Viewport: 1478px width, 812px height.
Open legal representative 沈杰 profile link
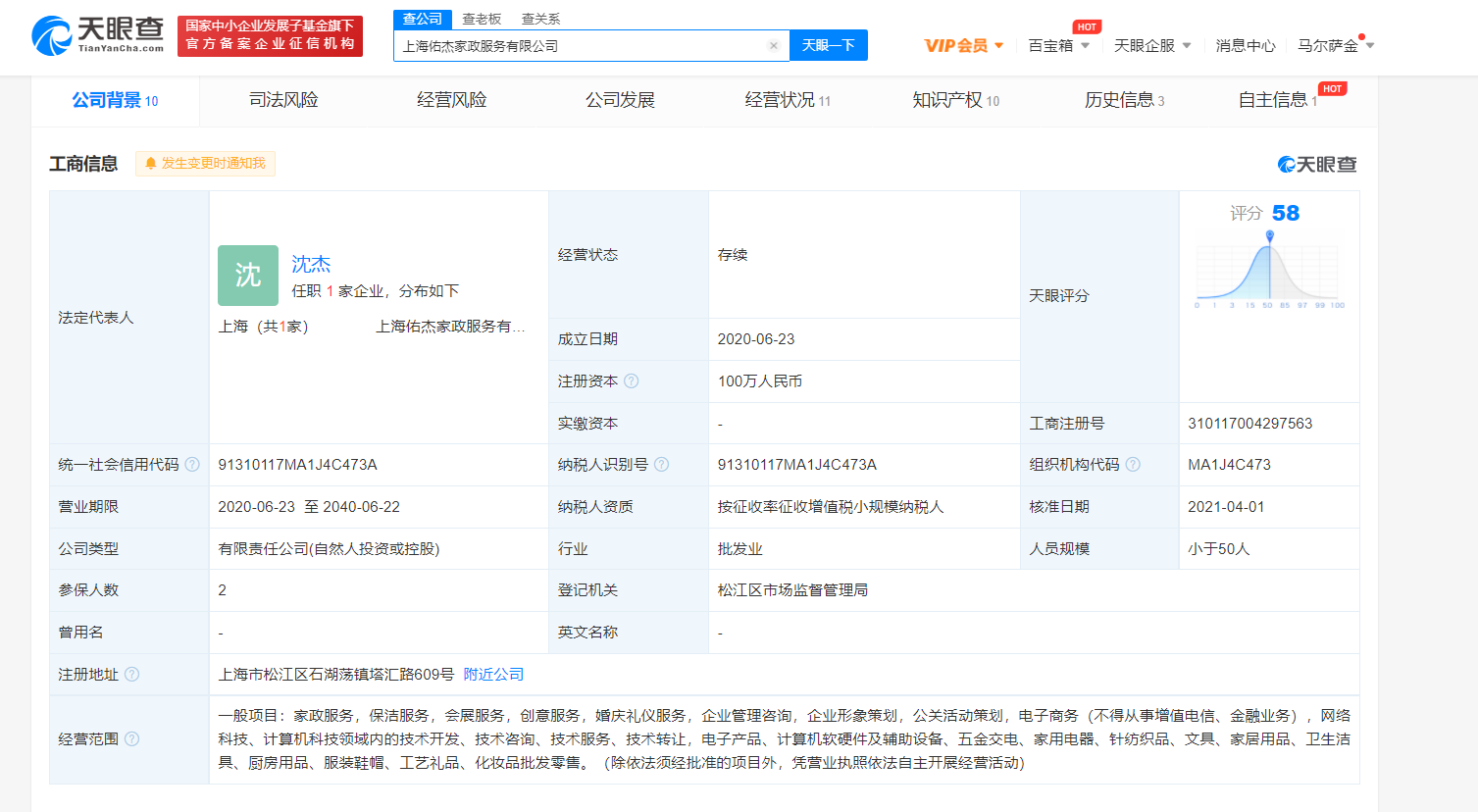[x=311, y=265]
